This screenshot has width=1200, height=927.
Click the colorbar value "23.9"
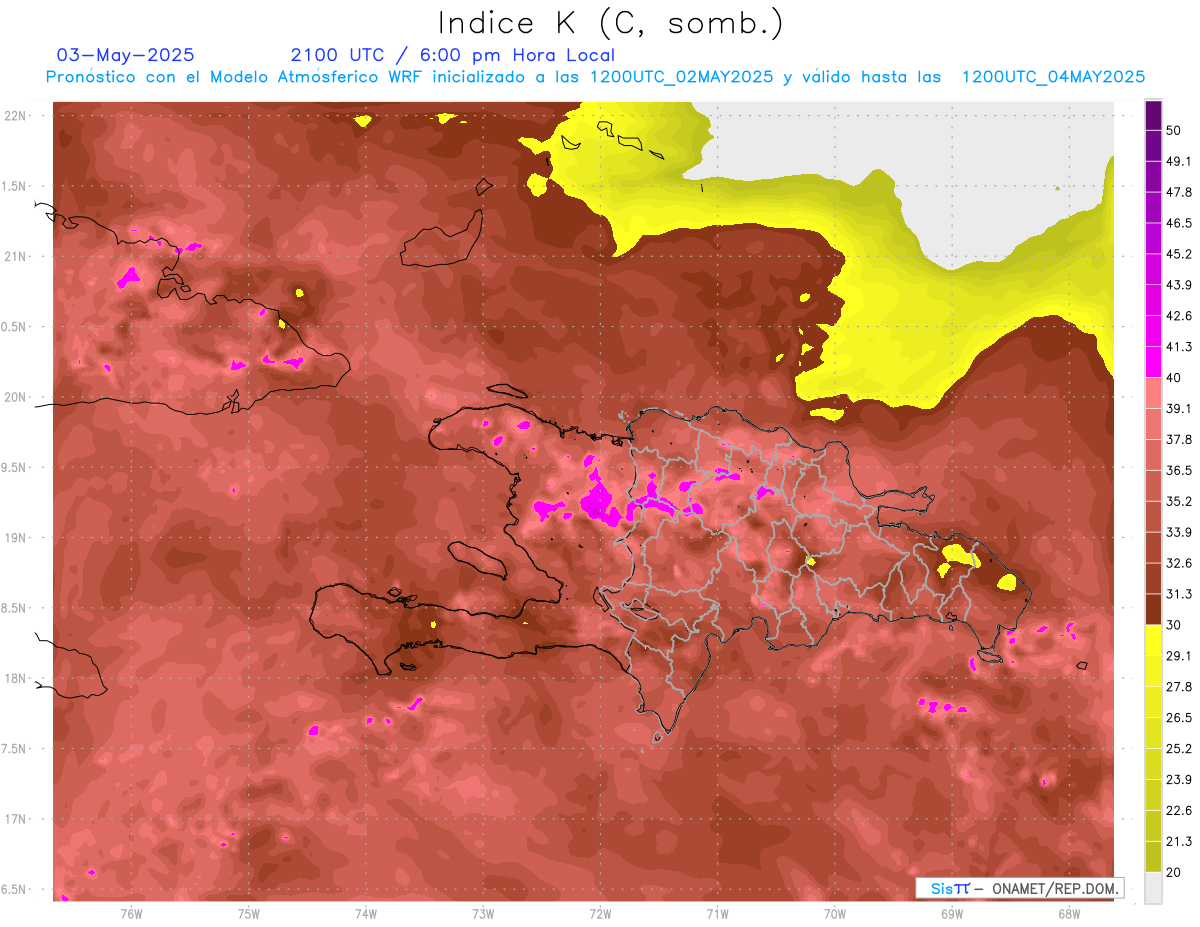(1179, 779)
